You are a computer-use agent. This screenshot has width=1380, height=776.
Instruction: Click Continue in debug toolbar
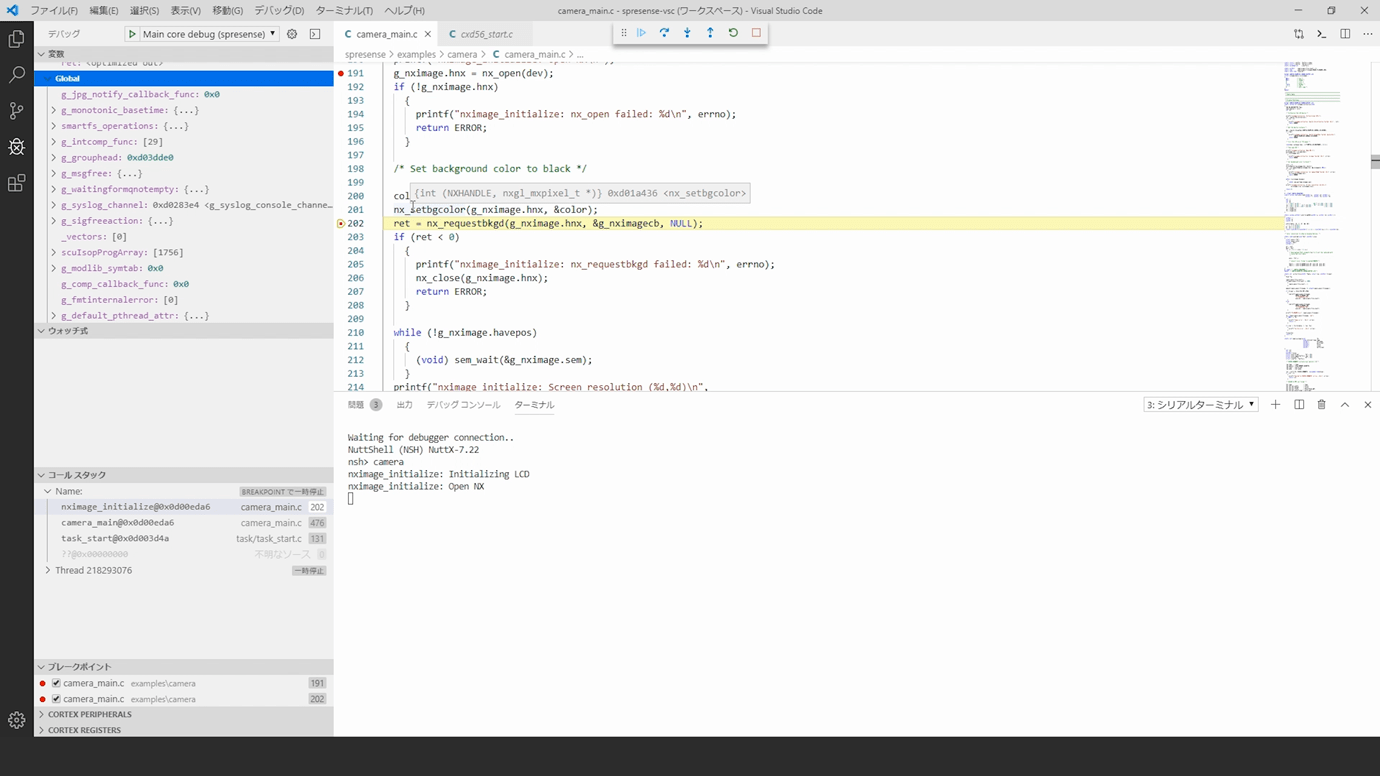(641, 33)
